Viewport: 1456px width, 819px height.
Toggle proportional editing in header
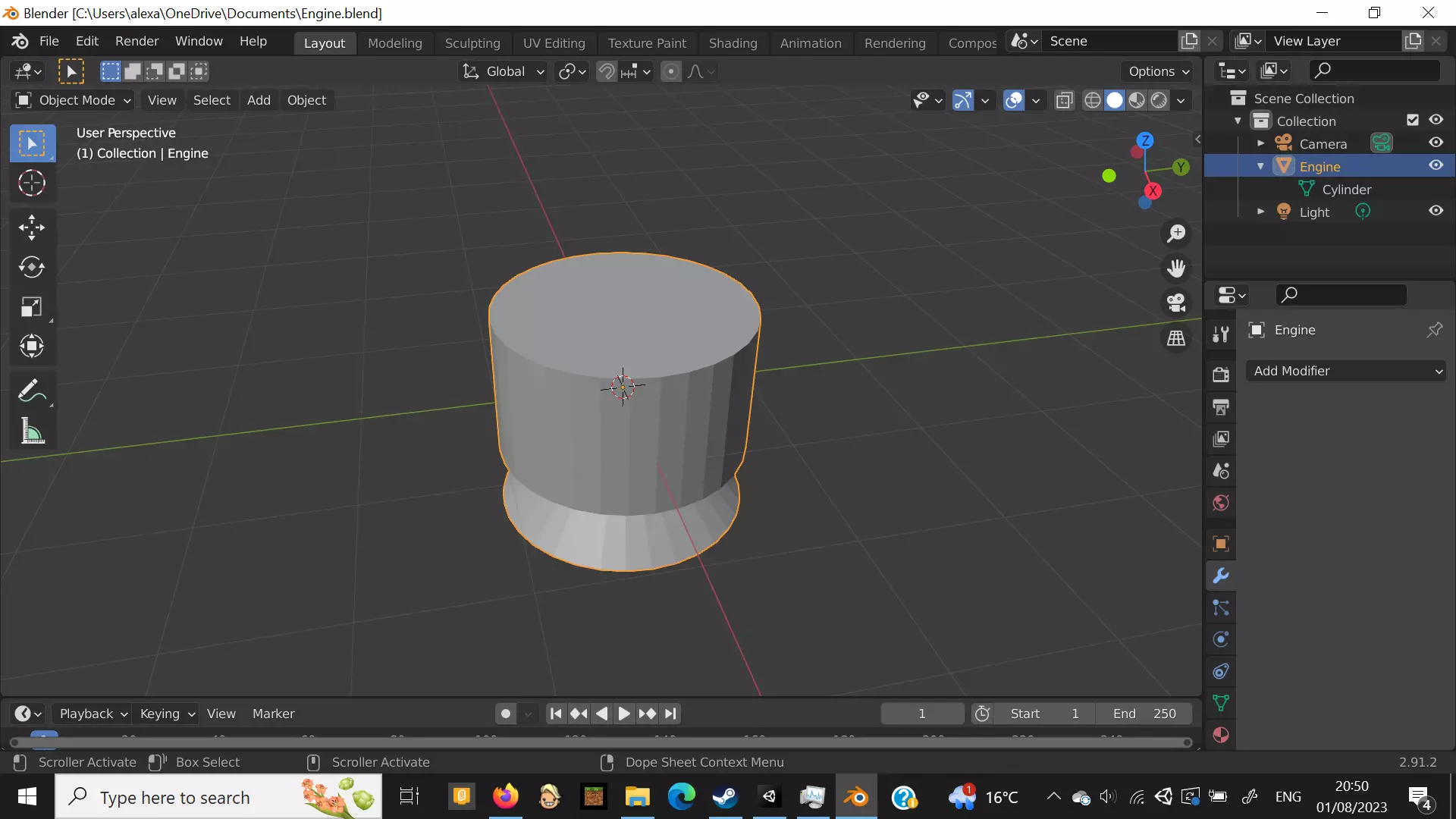click(x=671, y=71)
